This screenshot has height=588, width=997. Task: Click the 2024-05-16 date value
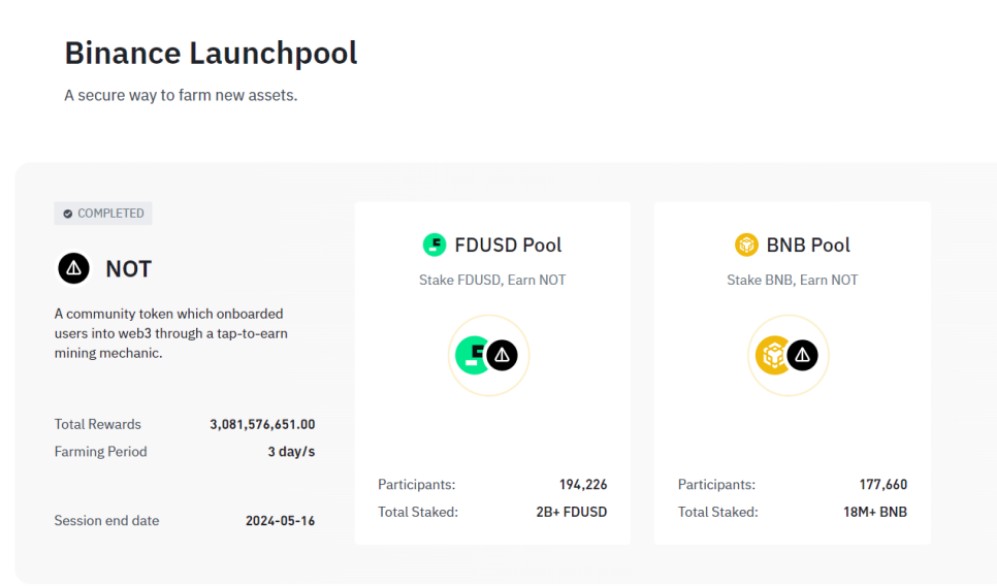[x=280, y=521]
